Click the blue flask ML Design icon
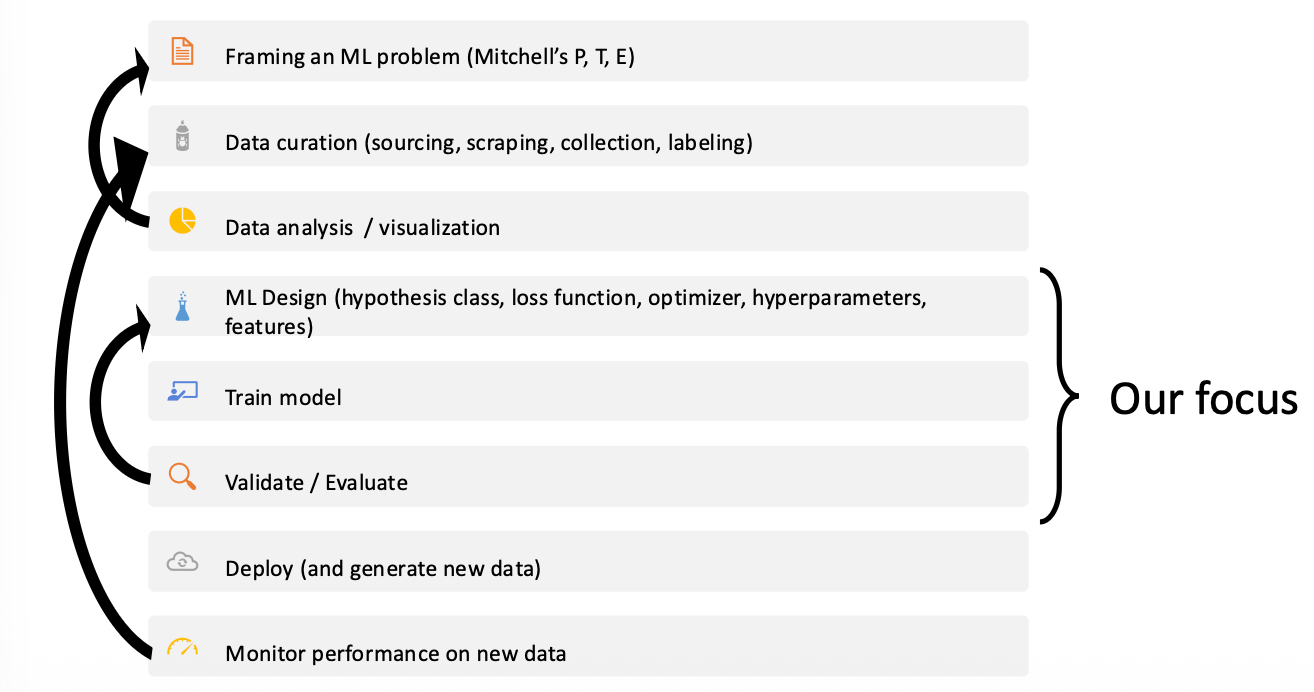1314x692 pixels. click(x=182, y=307)
